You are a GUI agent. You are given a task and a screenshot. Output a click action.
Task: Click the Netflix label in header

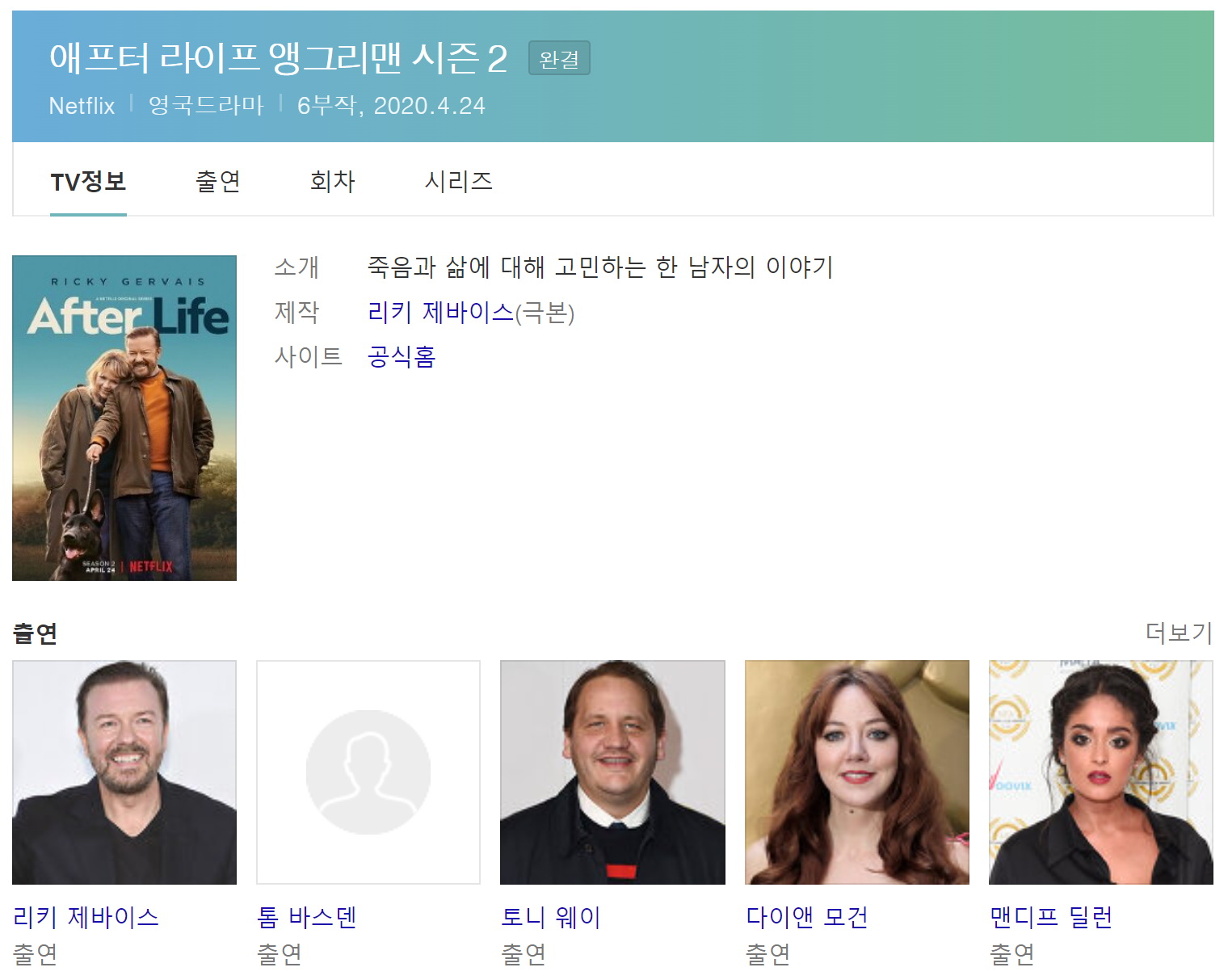(x=82, y=106)
